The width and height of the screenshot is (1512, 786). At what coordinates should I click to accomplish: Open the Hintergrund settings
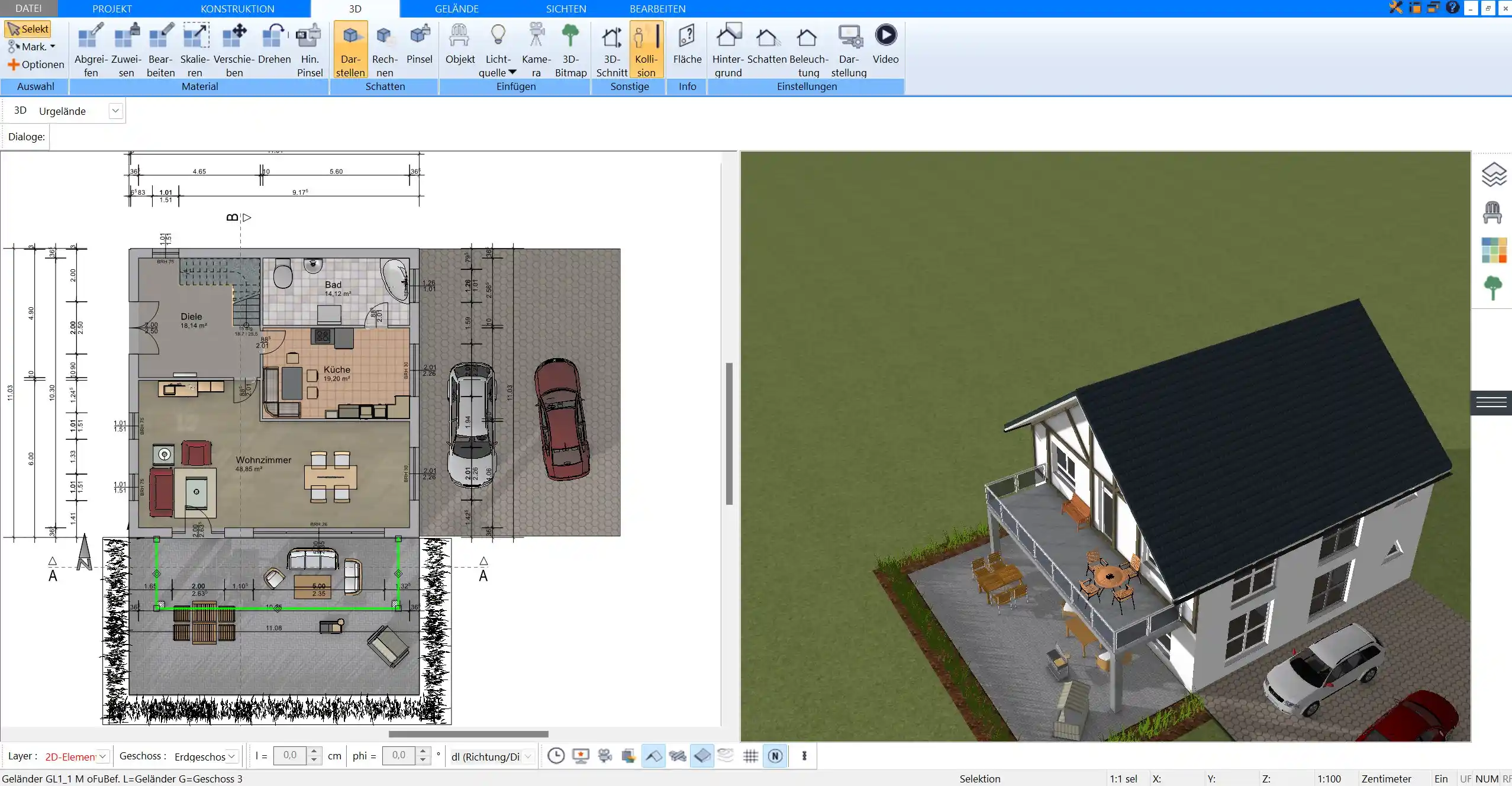pyautogui.click(x=728, y=50)
